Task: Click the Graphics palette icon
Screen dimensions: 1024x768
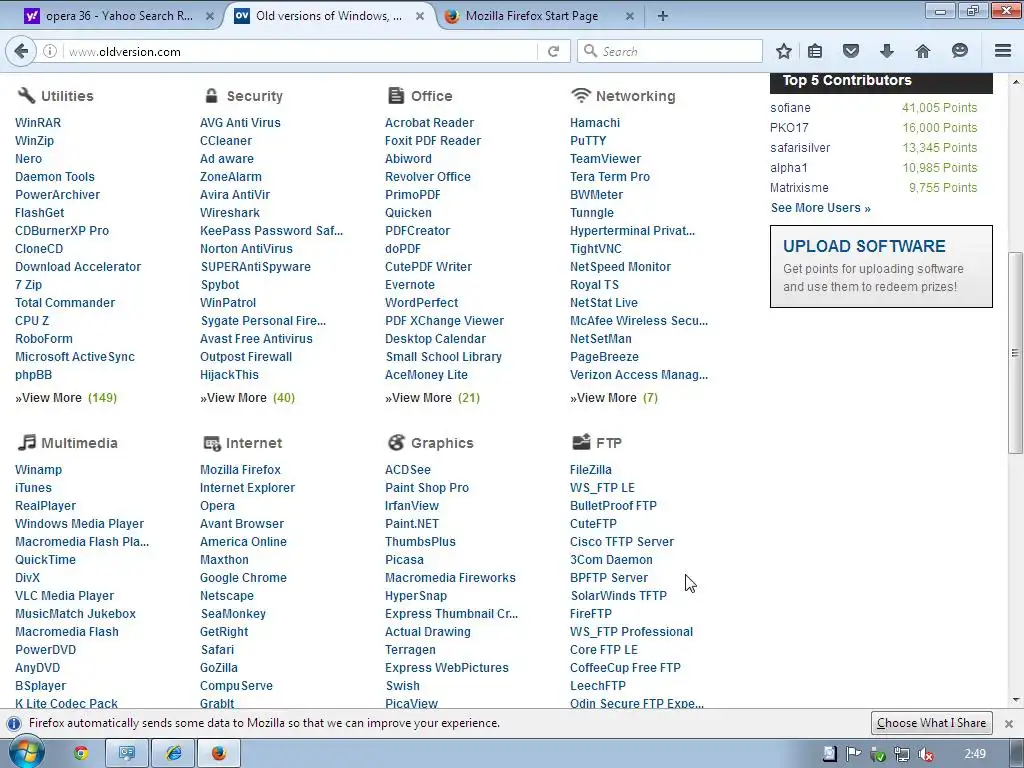Action: point(396,443)
